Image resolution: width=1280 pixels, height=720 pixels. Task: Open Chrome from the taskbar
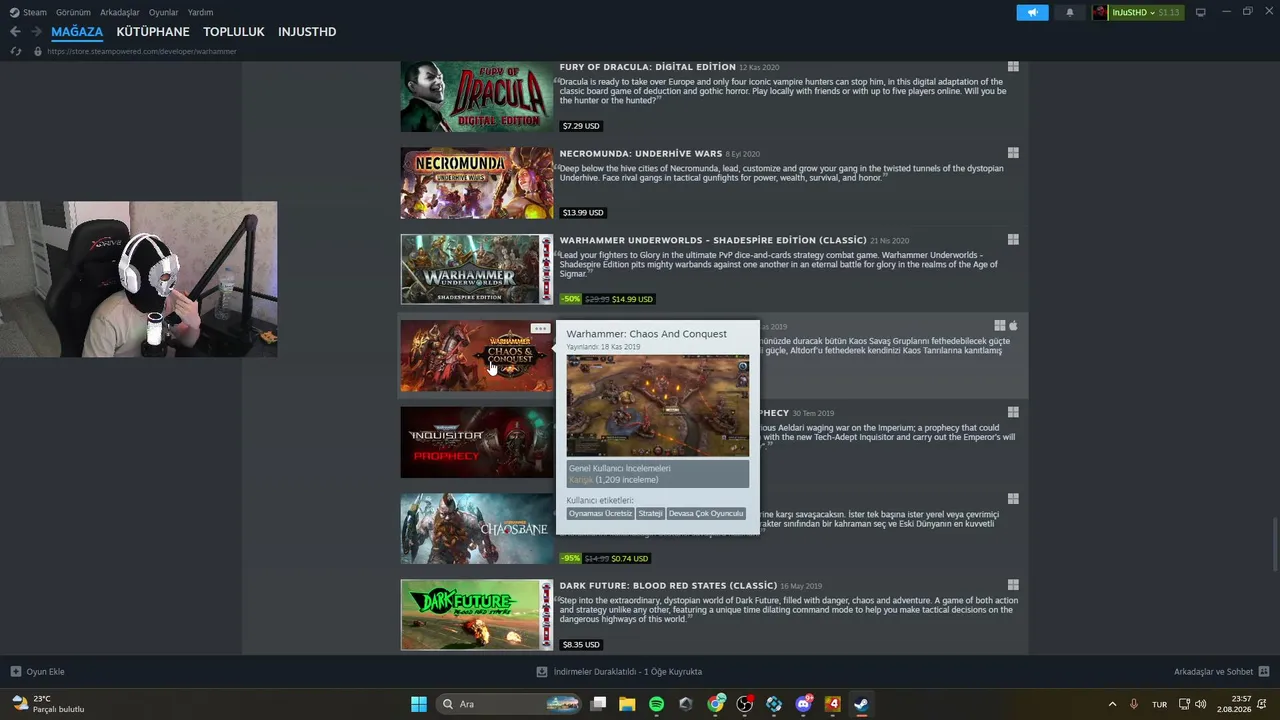click(715, 704)
